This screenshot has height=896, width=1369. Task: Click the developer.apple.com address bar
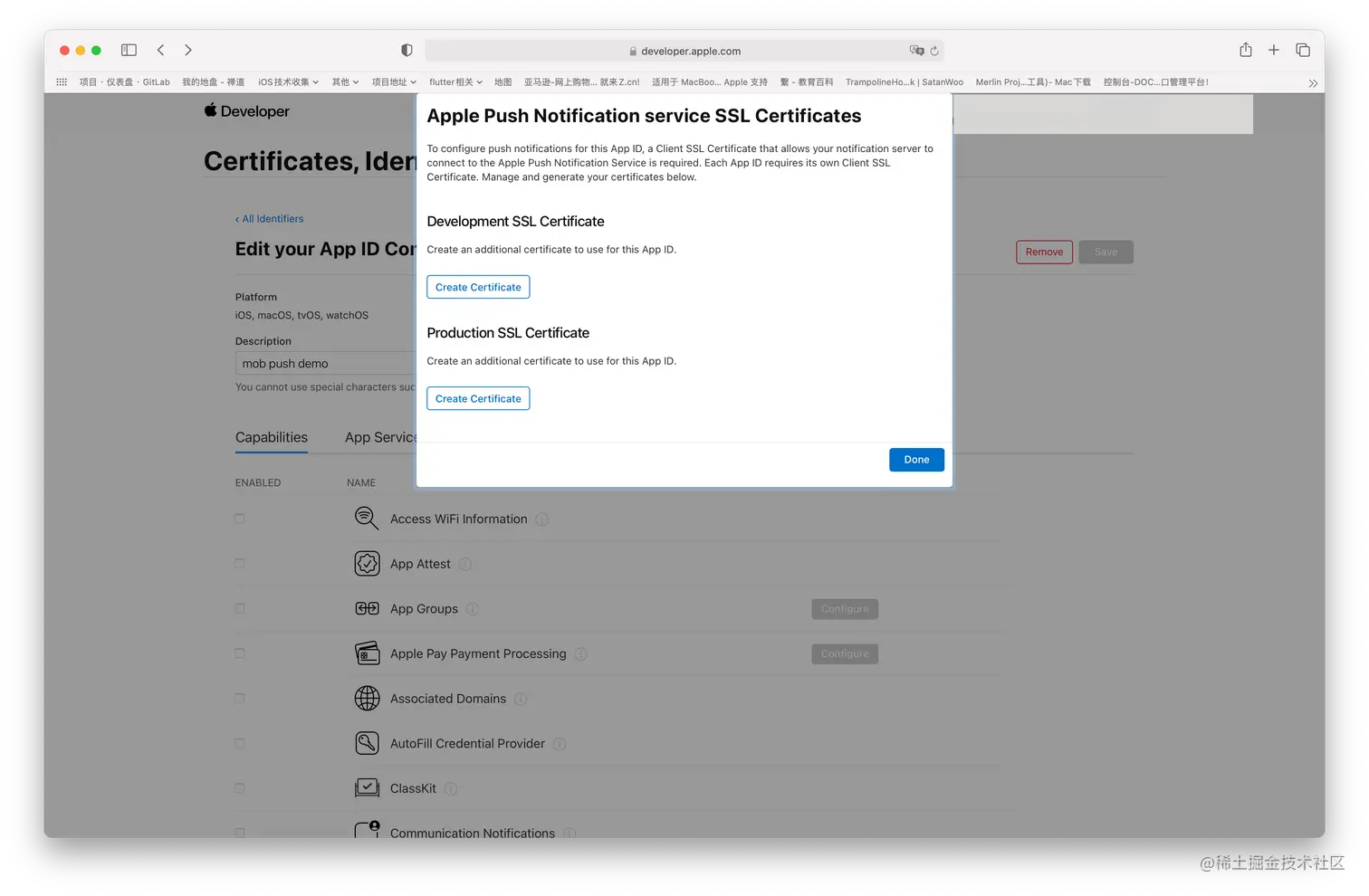pos(684,51)
